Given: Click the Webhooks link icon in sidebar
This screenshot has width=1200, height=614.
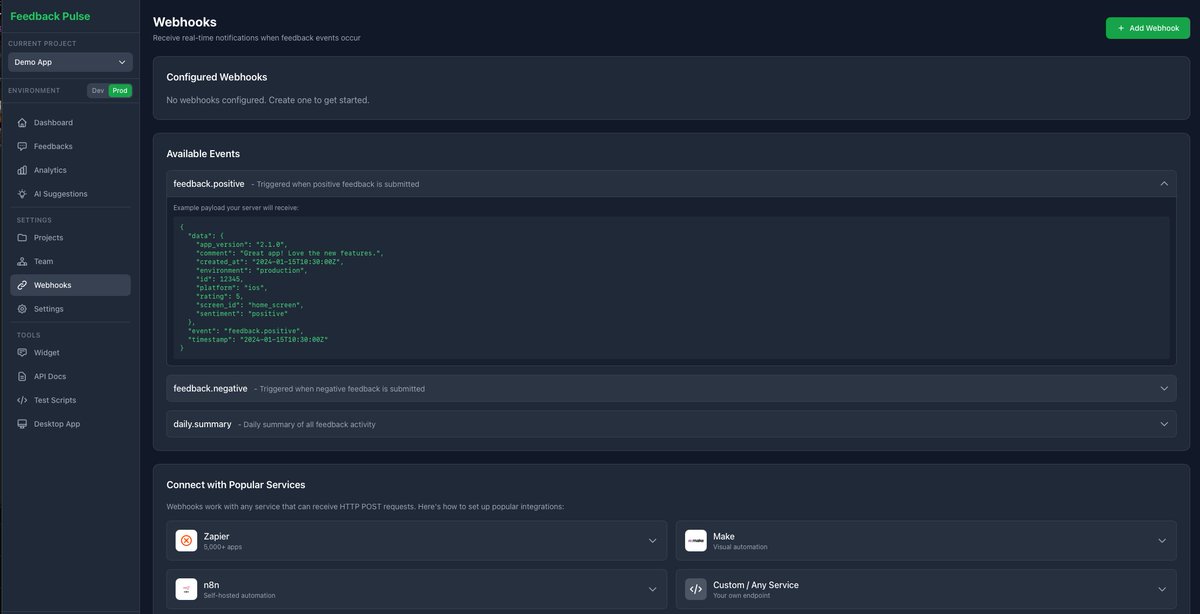Looking at the screenshot, I should coord(23,285).
